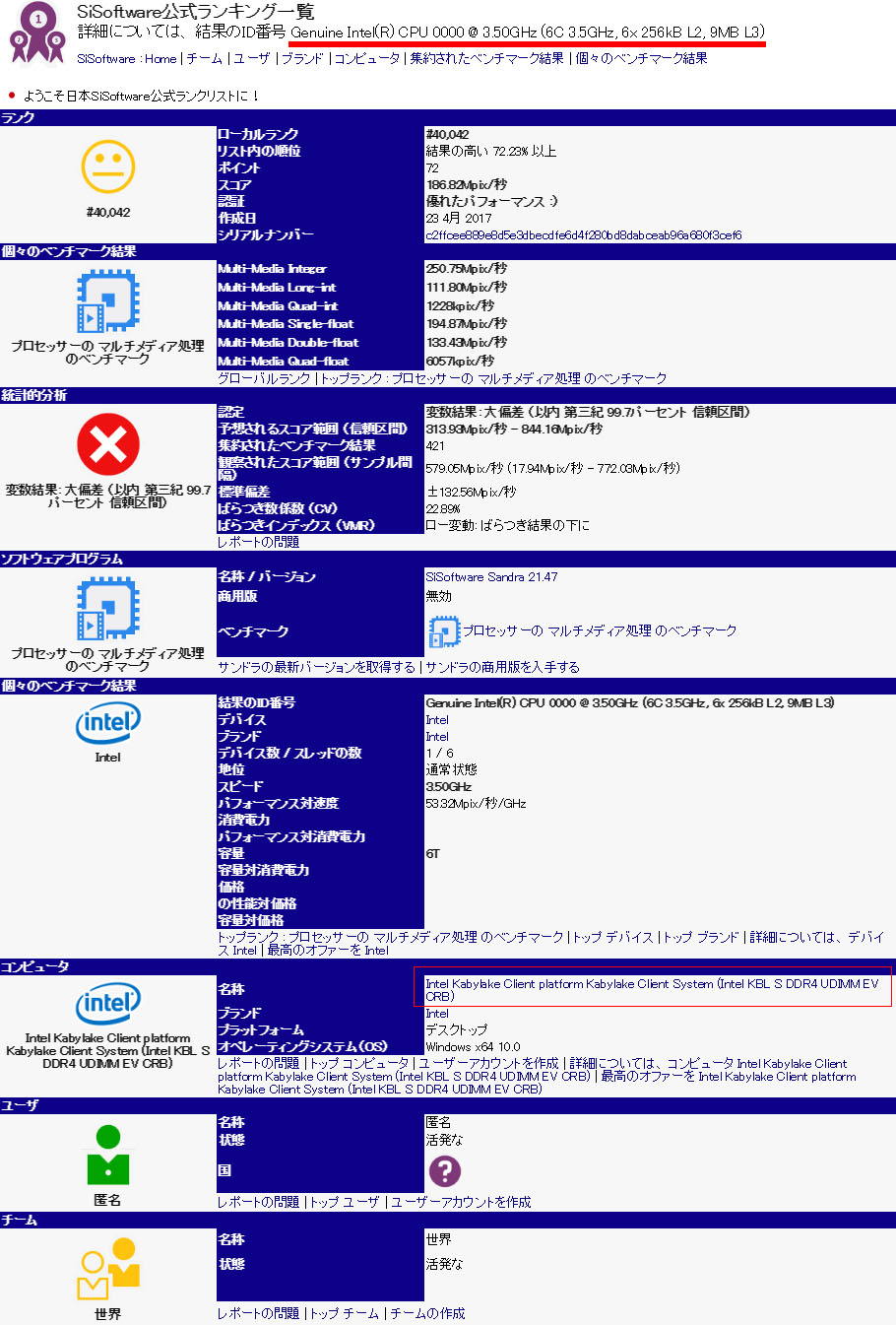Image resolution: width=896 pixels, height=1325 pixels.
Task: Open Intel link in the computer section's ブランド row
Action: pos(437,1014)
